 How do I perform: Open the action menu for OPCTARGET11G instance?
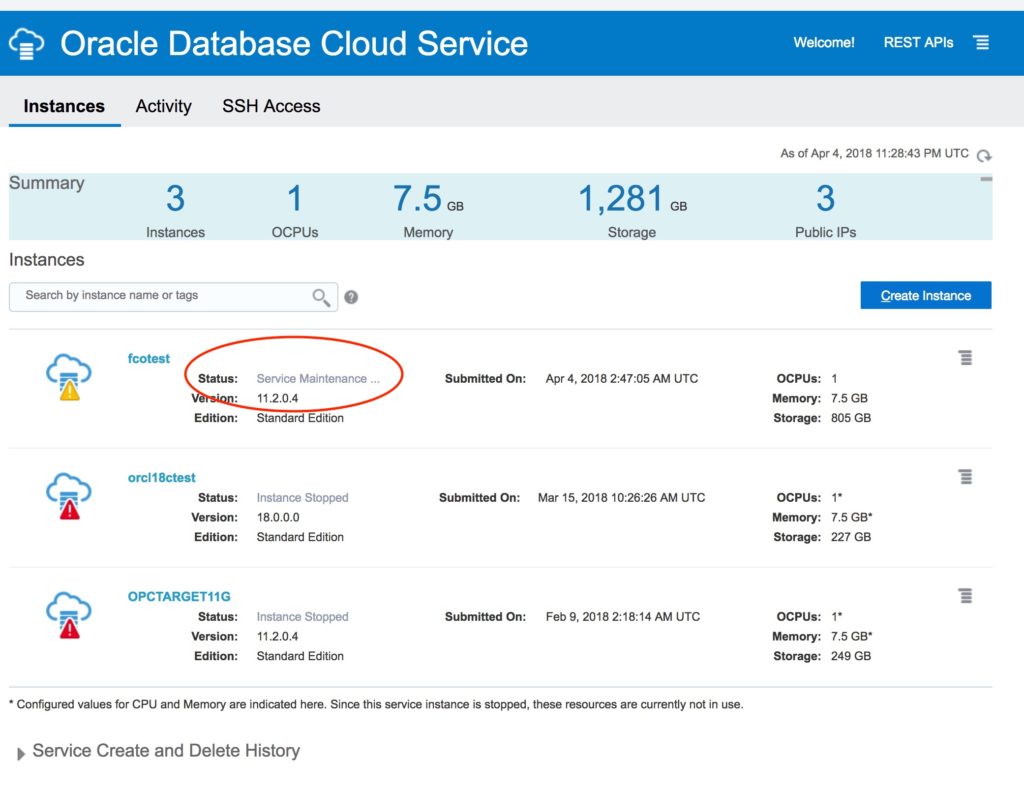tap(965, 596)
